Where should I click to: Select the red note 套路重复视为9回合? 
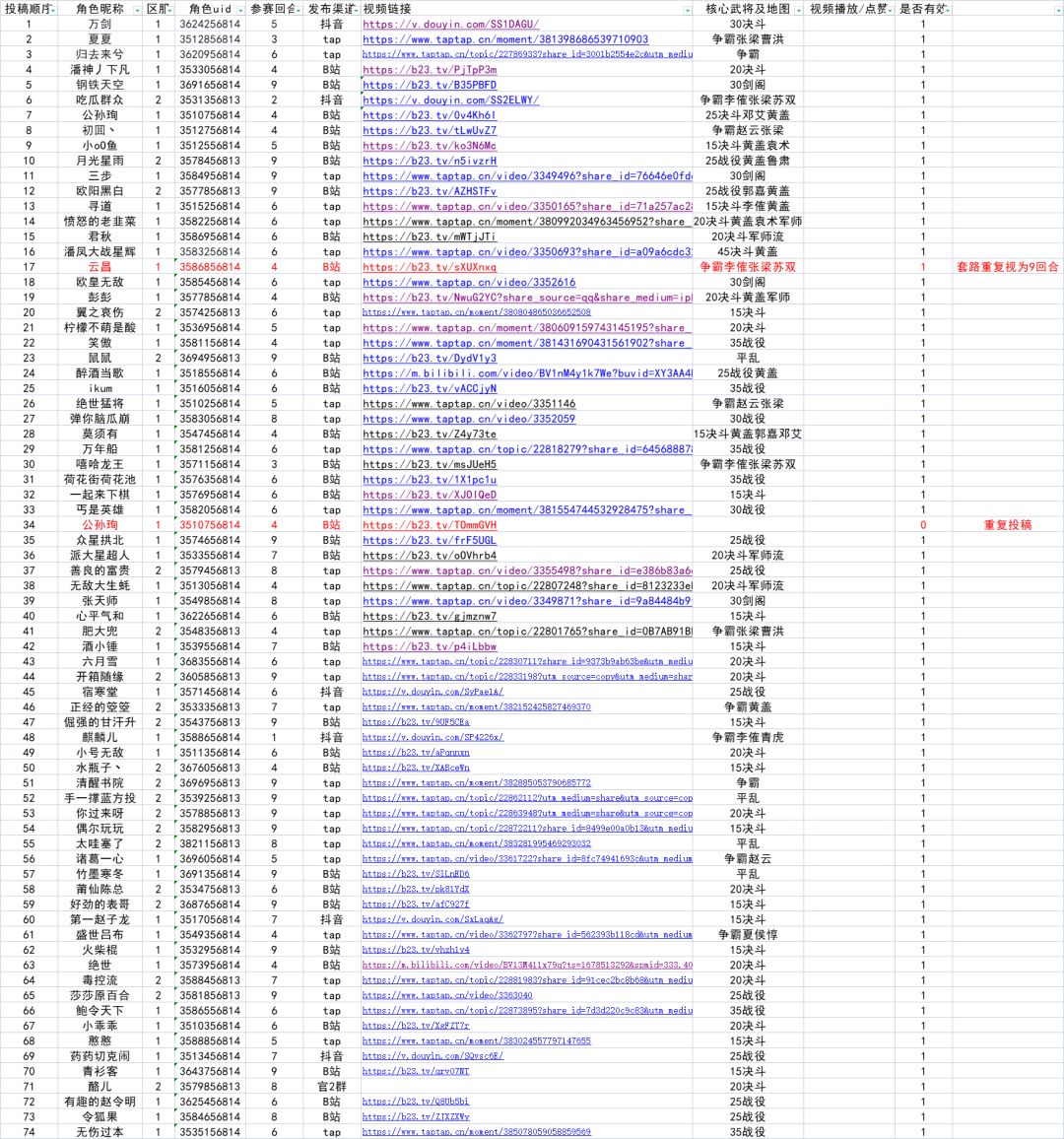pyautogui.click(x=1007, y=267)
